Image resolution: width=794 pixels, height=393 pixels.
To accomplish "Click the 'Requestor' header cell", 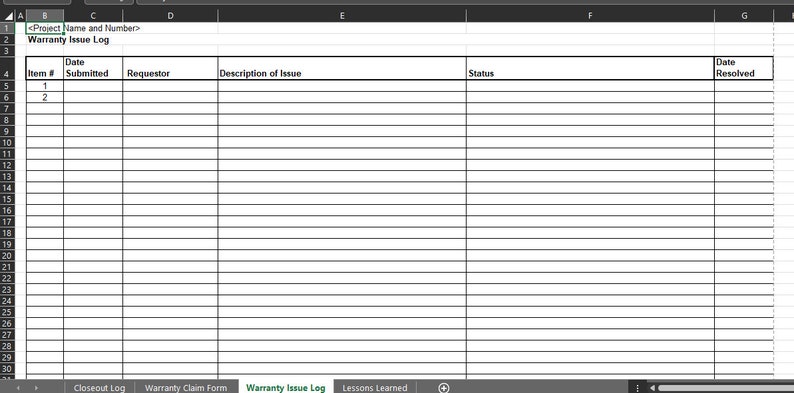I will point(170,68).
